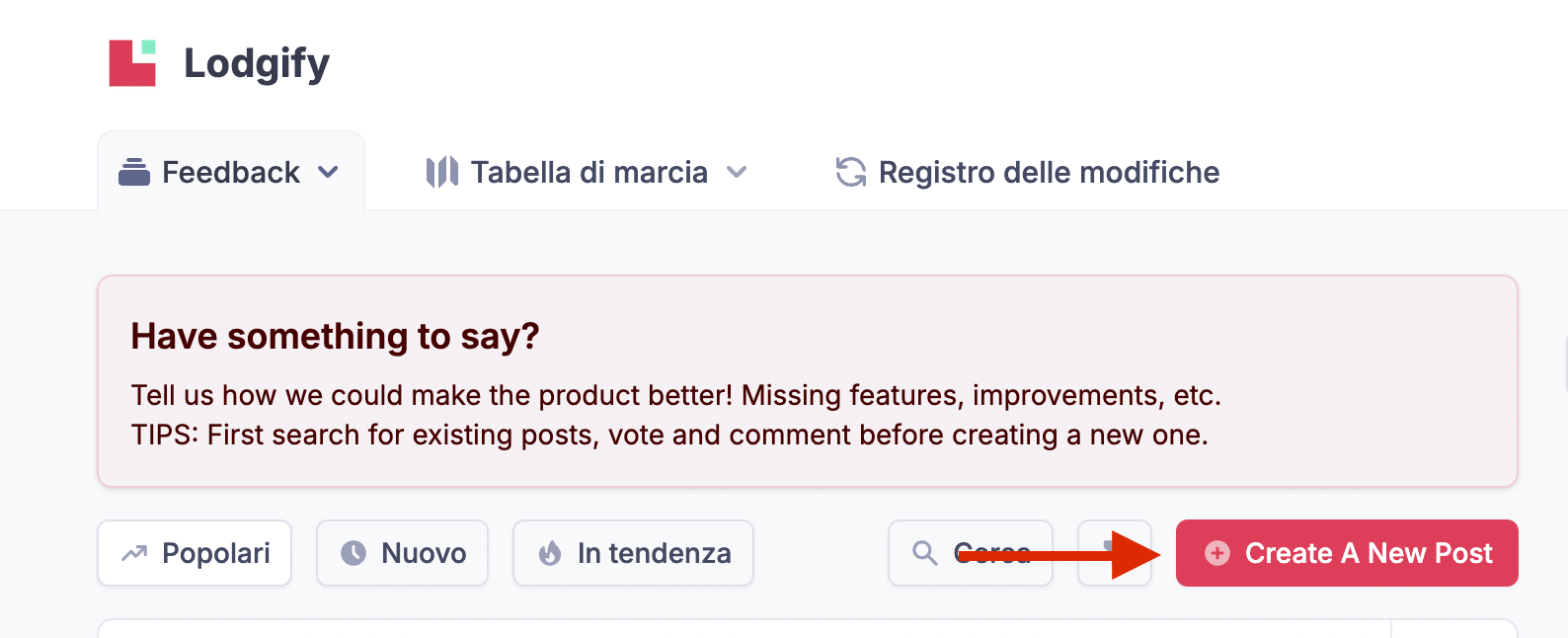Expand the Tabella di marcia chevron

click(737, 172)
